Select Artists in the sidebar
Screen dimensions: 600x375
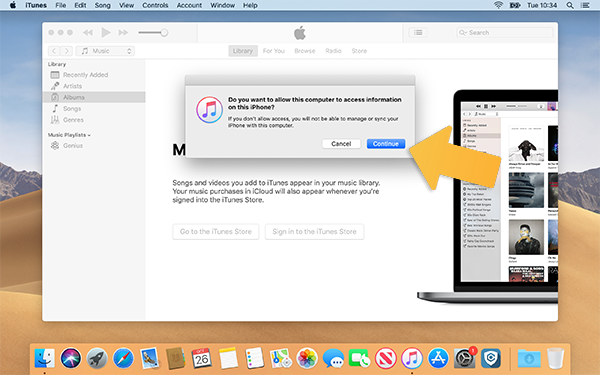(x=94, y=86)
